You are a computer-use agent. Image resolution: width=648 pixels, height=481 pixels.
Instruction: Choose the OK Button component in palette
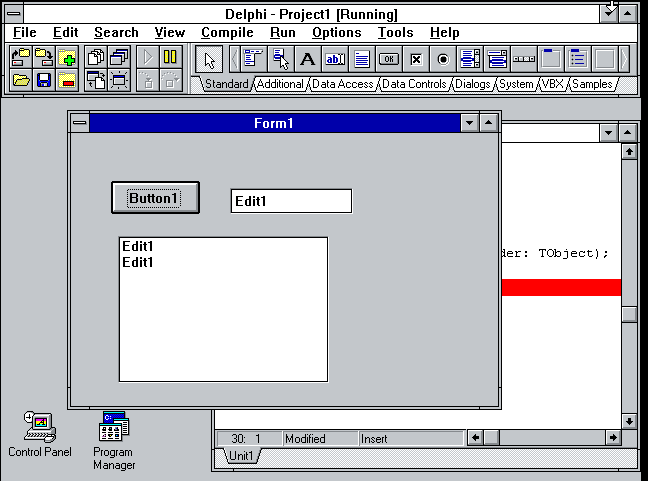[389, 59]
